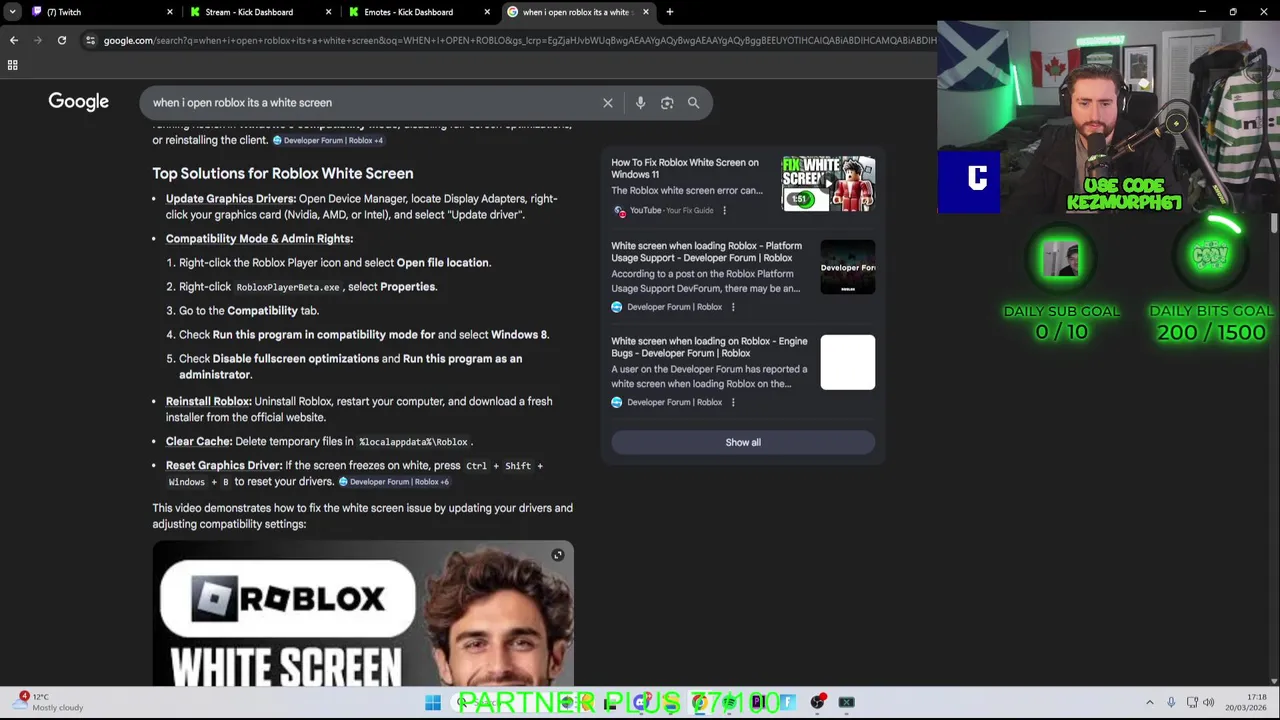The image size is (1280, 720).
Task: Open the apps grid in bookmarks bar
Action: (x=12, y=65)
